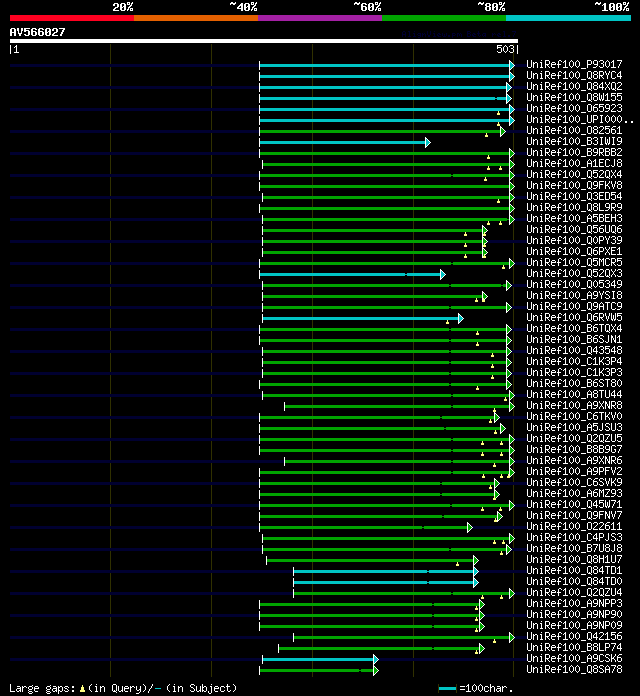Open the UniRef100_Q8L9R9 hit
The image size is (640, 696).
[574, 207]
